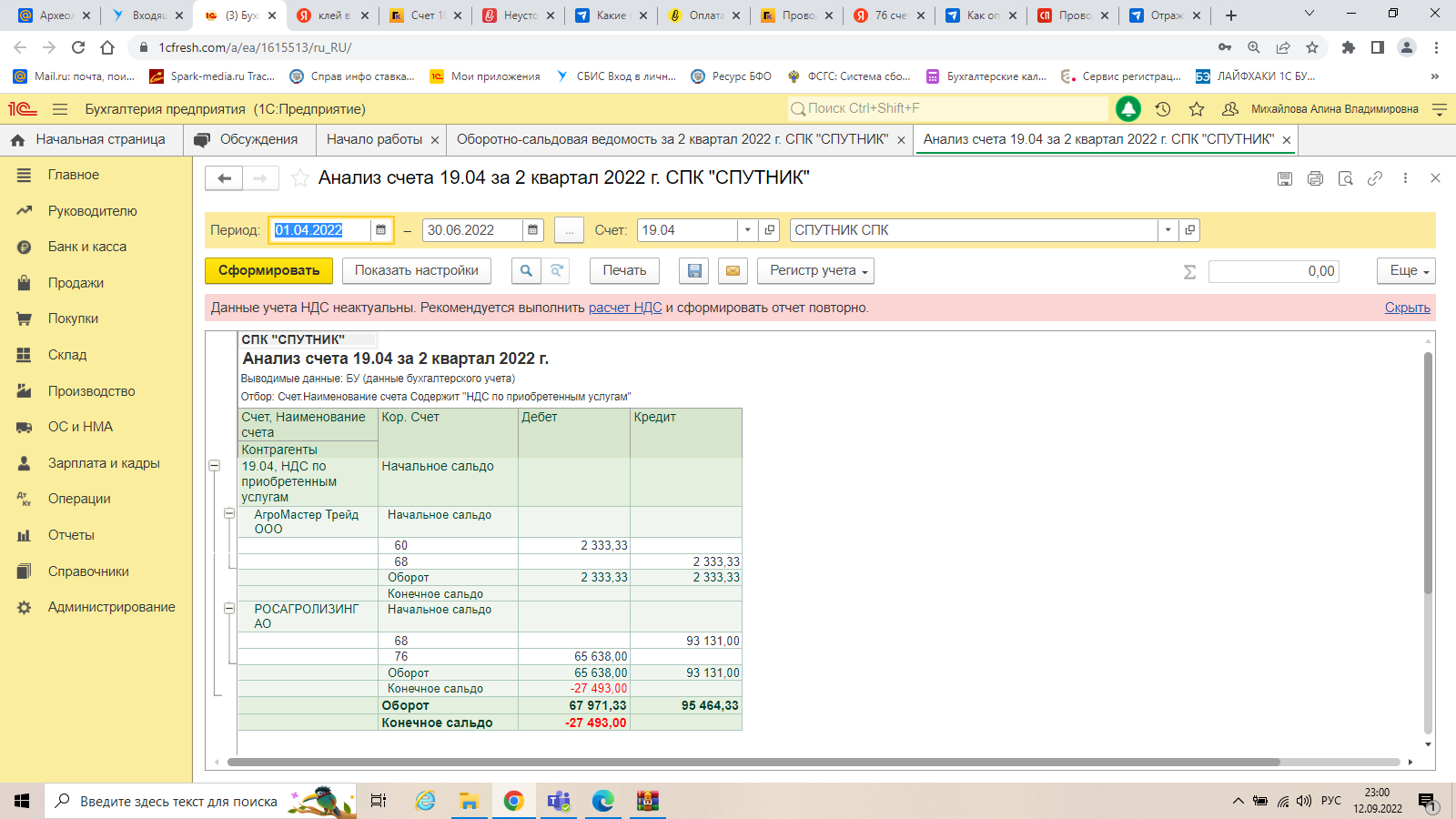1456x819 pixels.
Task: Open period selection ellipsis button
Action: tap(569, 230)
